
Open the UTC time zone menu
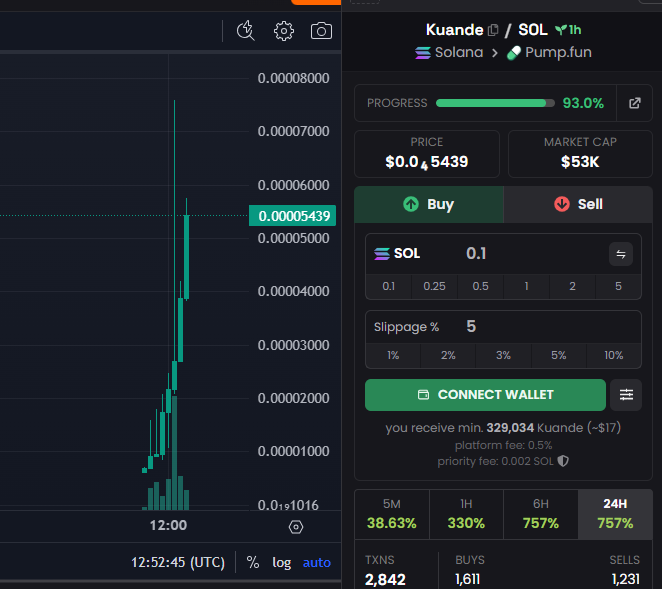[177, 562]
